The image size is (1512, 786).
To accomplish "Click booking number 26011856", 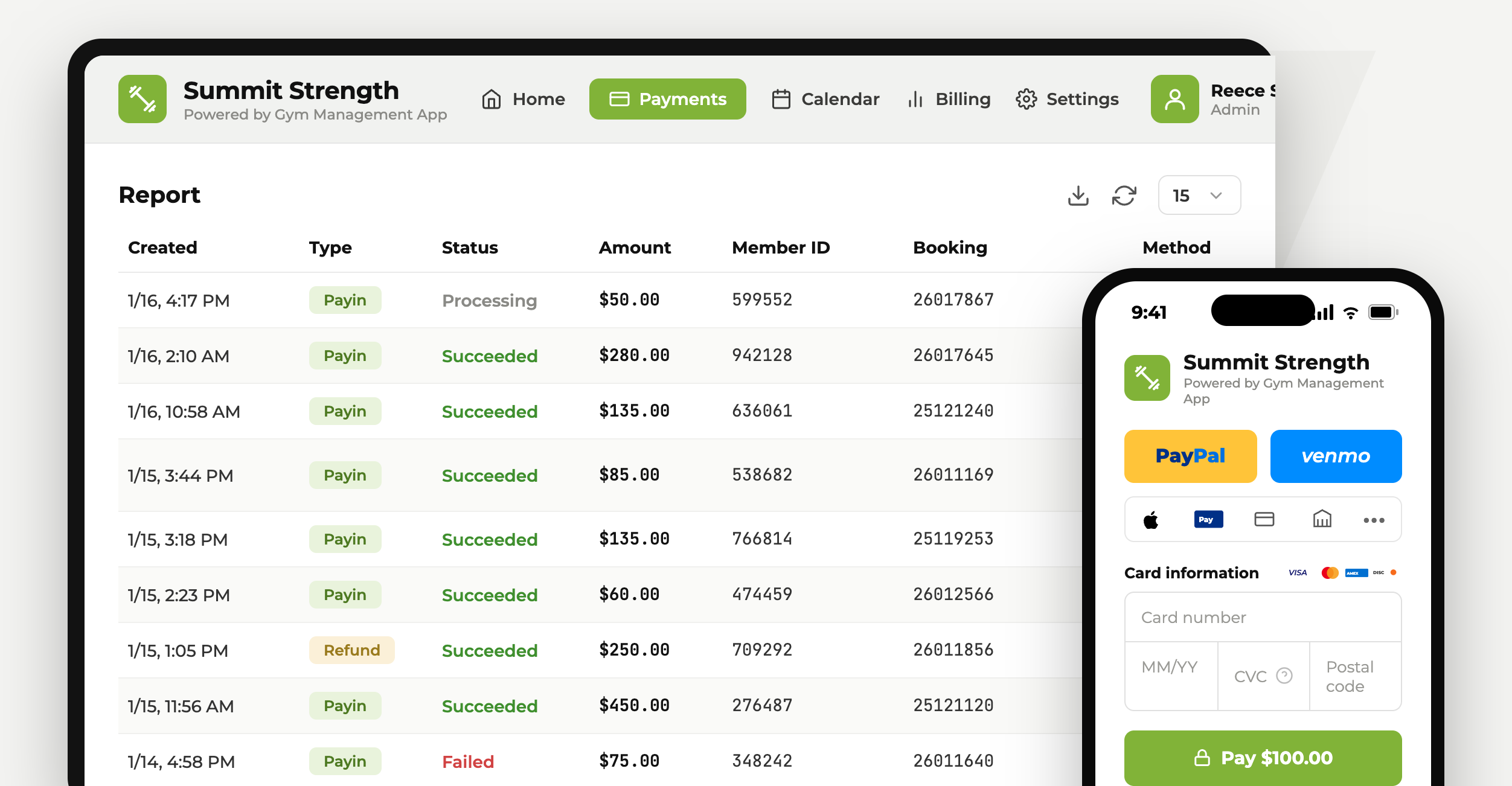I will click(x=953, y=650).
